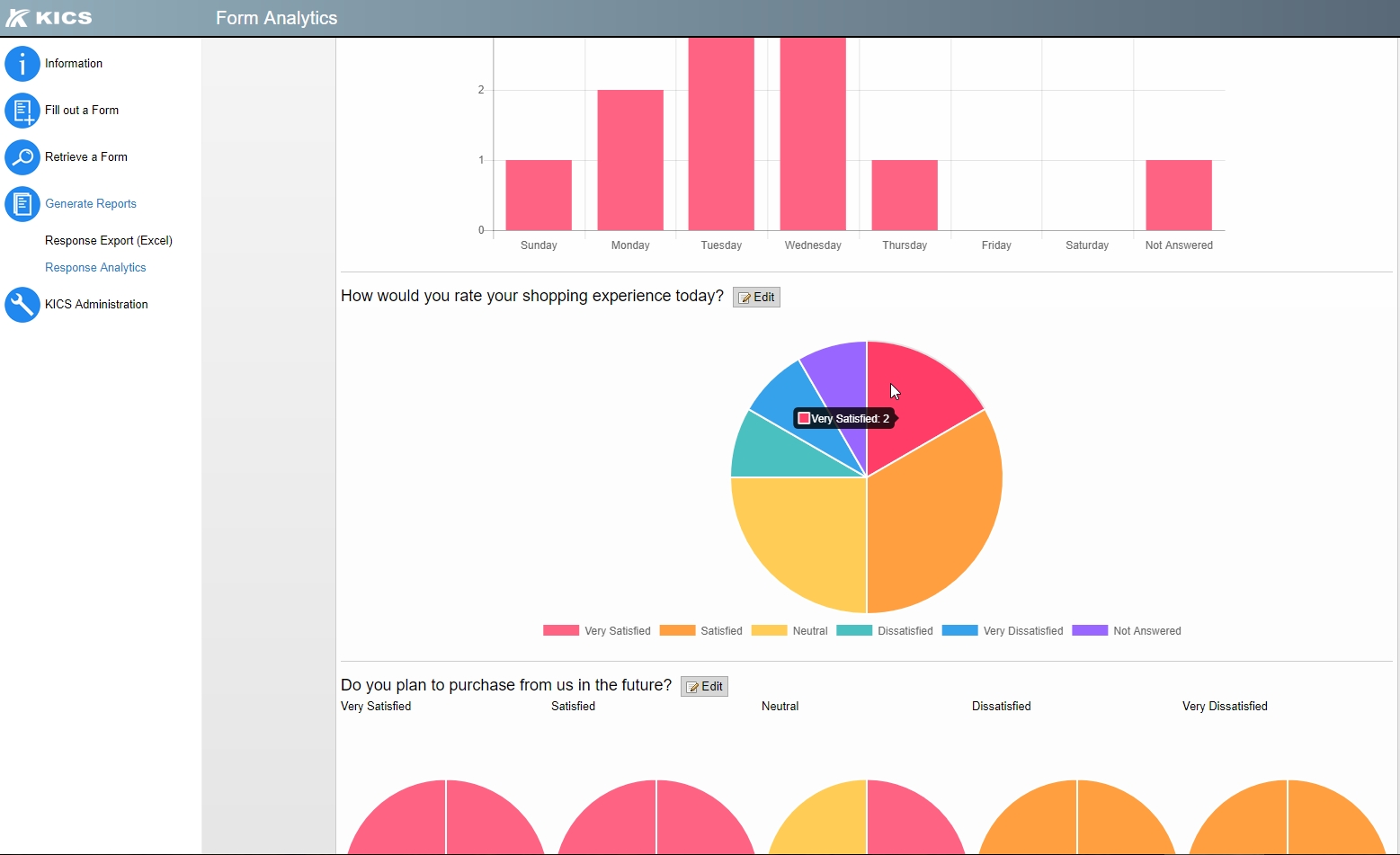This screenshot has height=855, width=1400.
Task: Edit the shopping experience rating question
Action: 756,298
